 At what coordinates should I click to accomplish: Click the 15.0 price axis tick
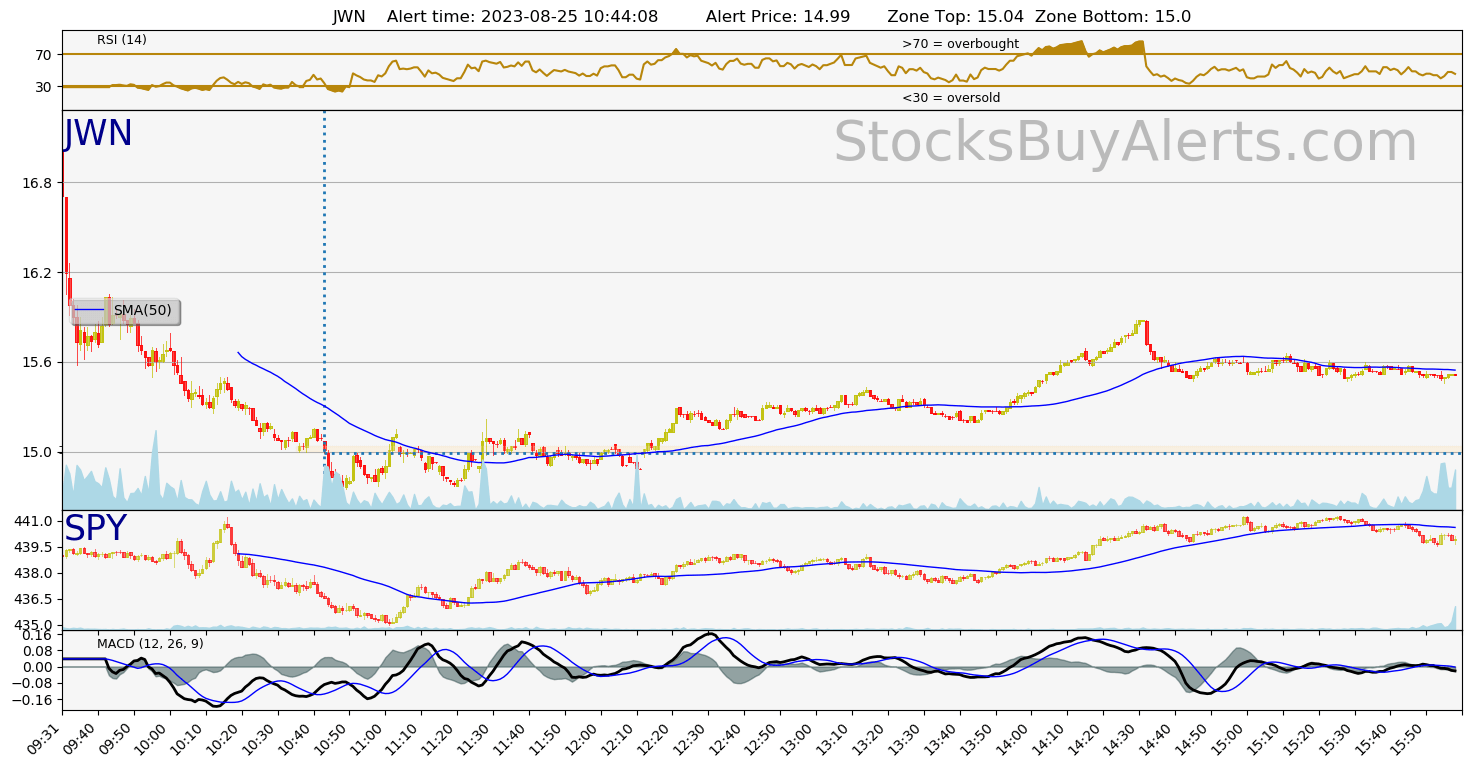pyautogui.click(x=38, y=452)
